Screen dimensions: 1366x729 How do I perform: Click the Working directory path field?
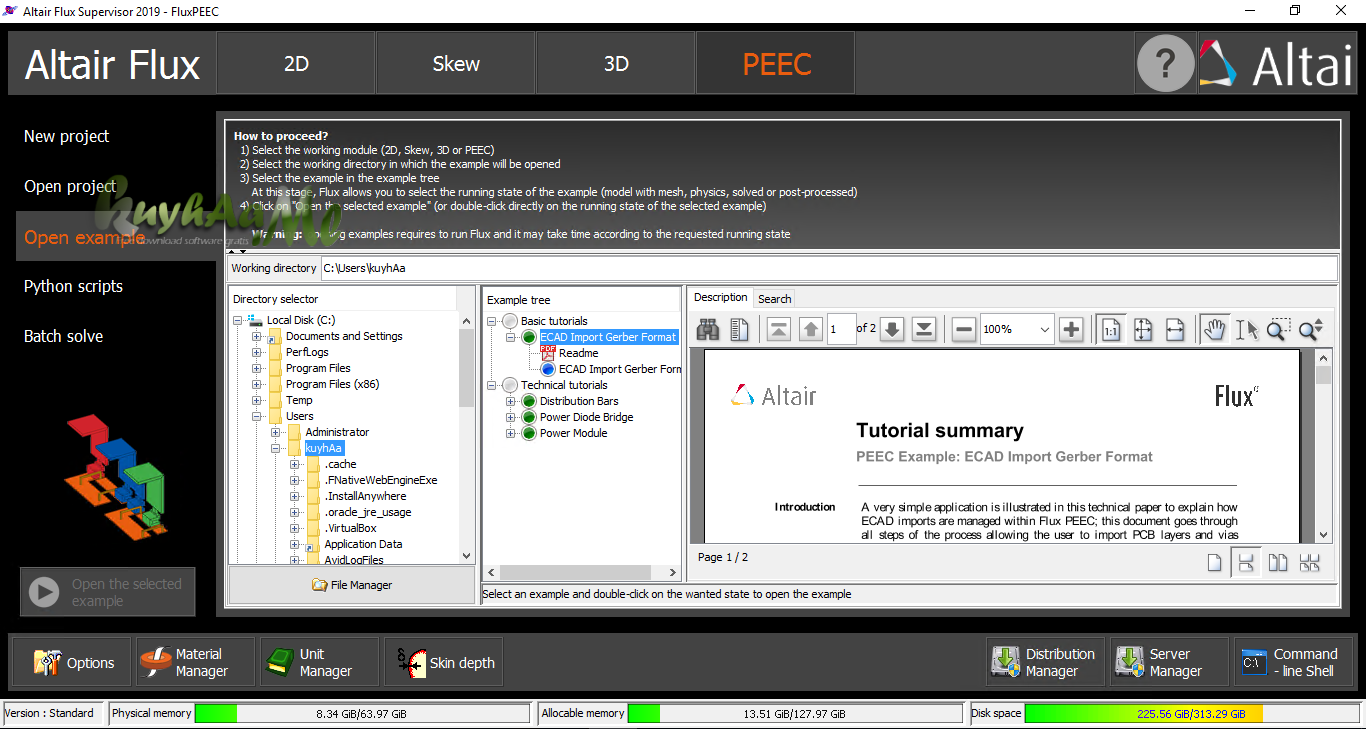828,268
